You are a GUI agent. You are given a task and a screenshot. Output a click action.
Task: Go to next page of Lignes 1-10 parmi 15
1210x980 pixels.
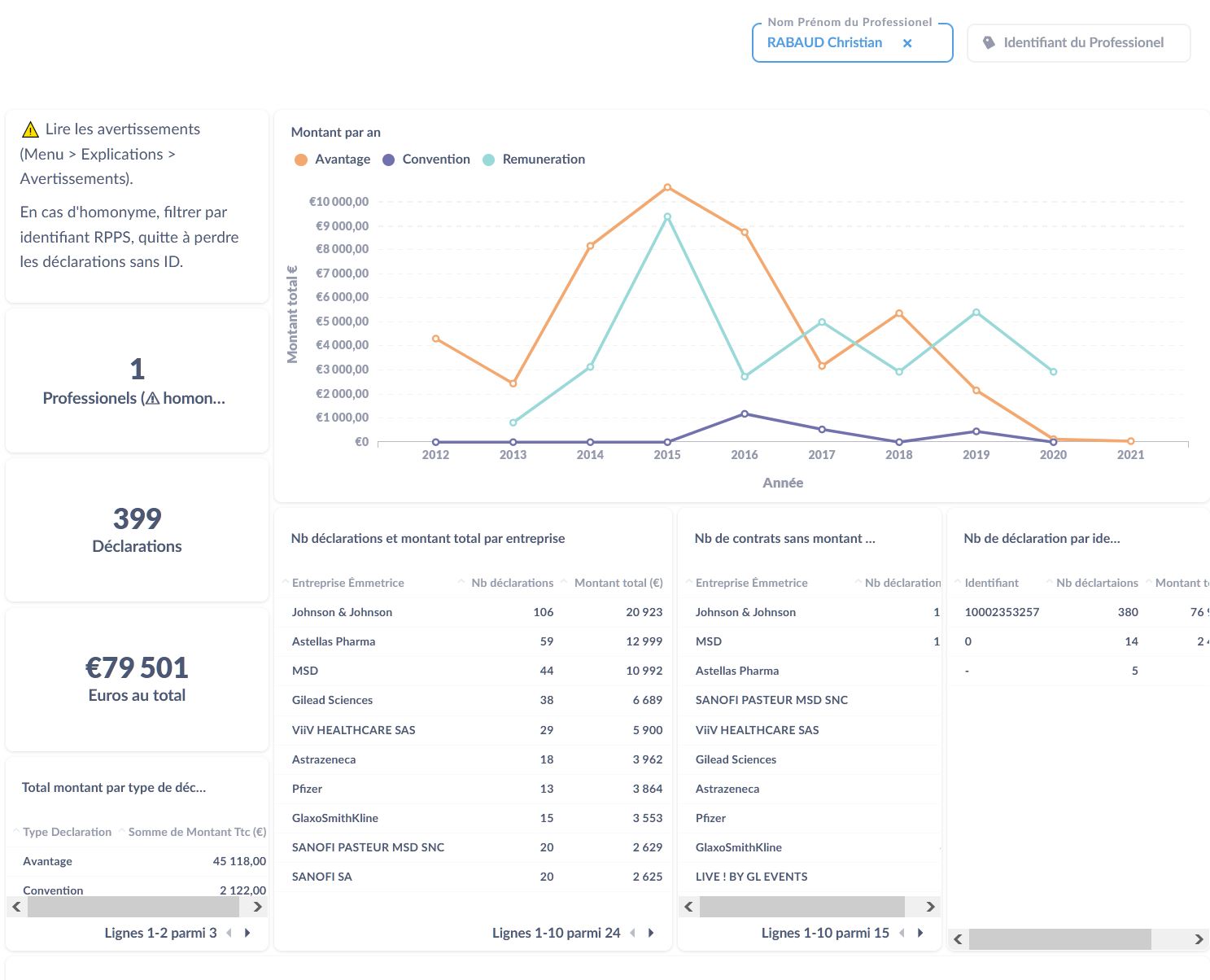[x=920, y=934]
